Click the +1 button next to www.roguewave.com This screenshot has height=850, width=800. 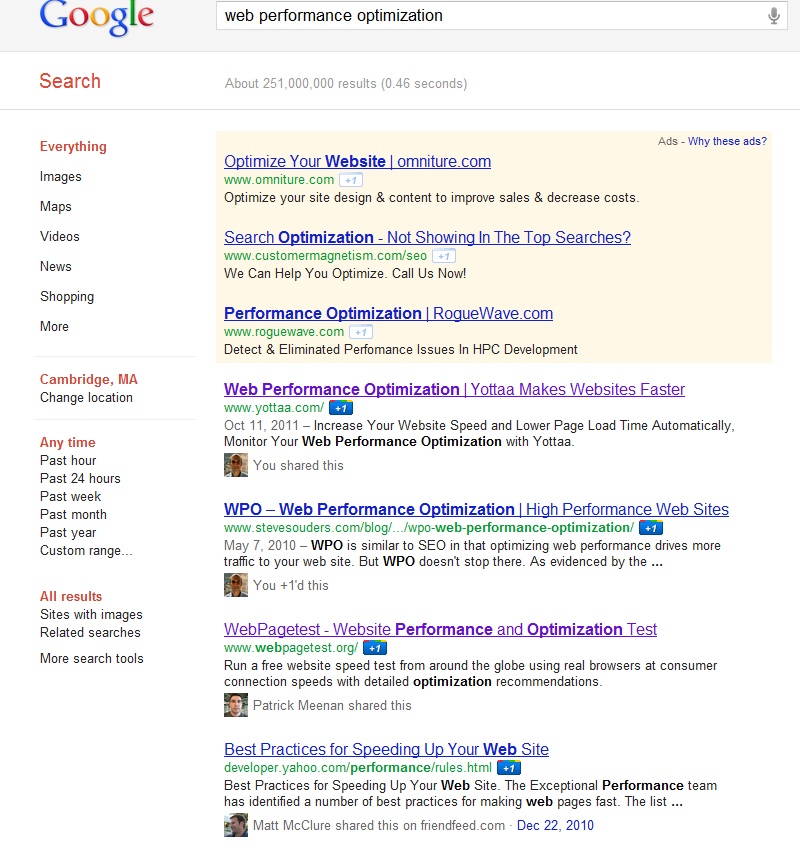pyautogui.click(x=361, y=332)
